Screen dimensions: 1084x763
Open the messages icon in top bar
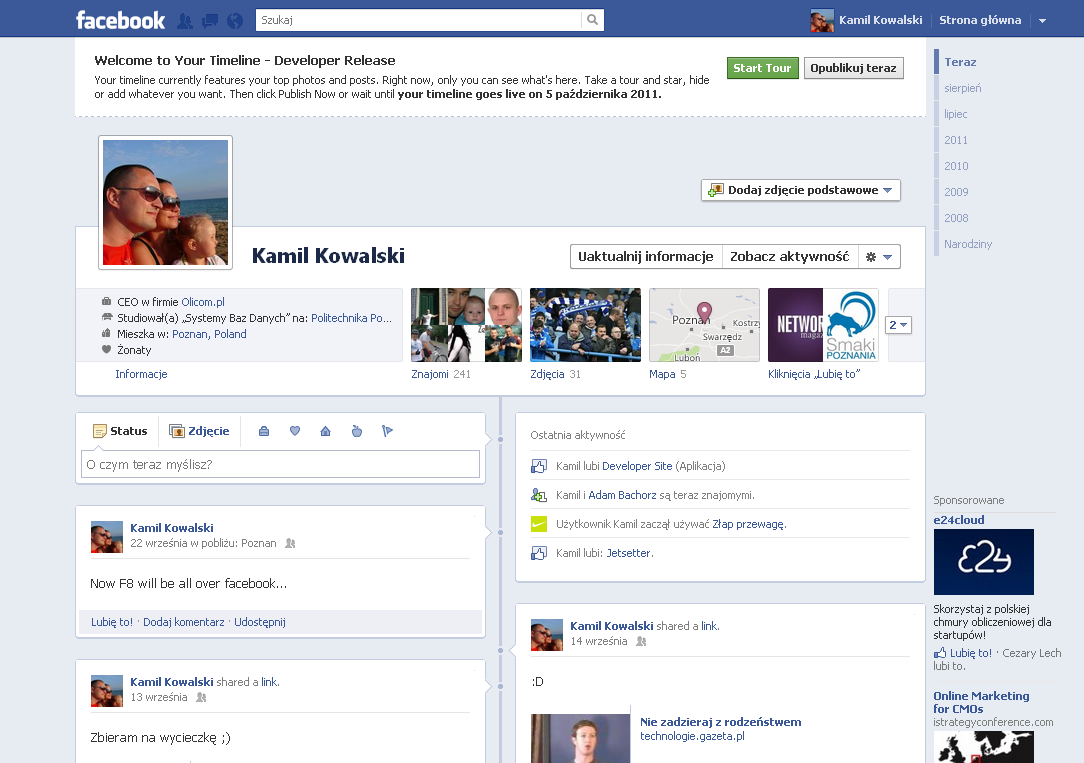pyautogui.click(x=210, y=20)
